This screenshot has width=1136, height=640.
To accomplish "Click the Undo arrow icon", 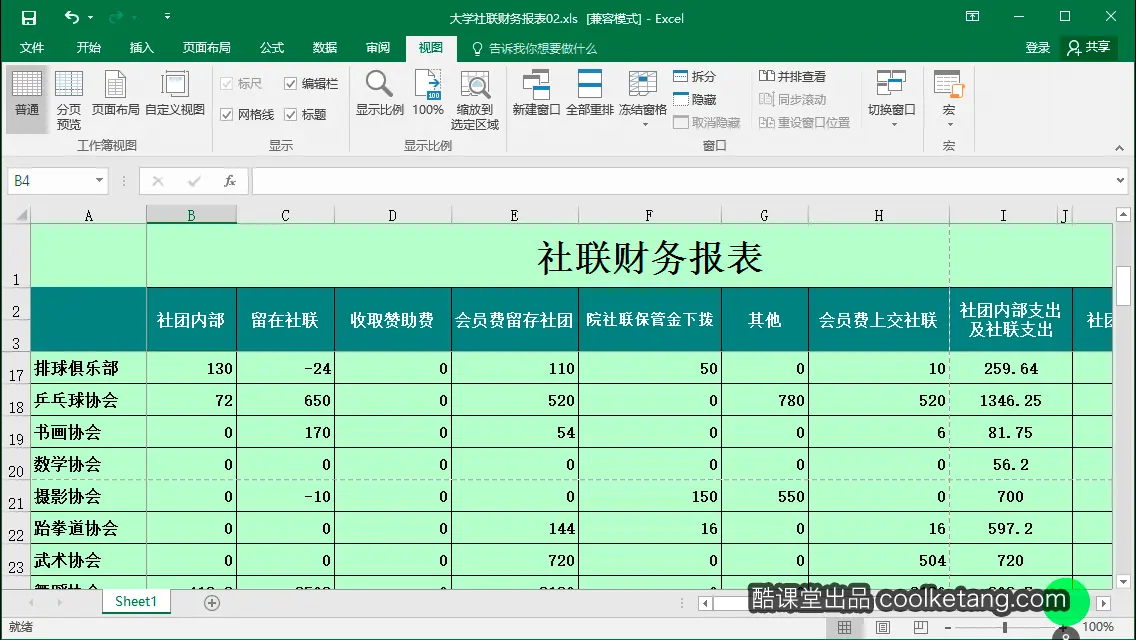I will 71,17.
